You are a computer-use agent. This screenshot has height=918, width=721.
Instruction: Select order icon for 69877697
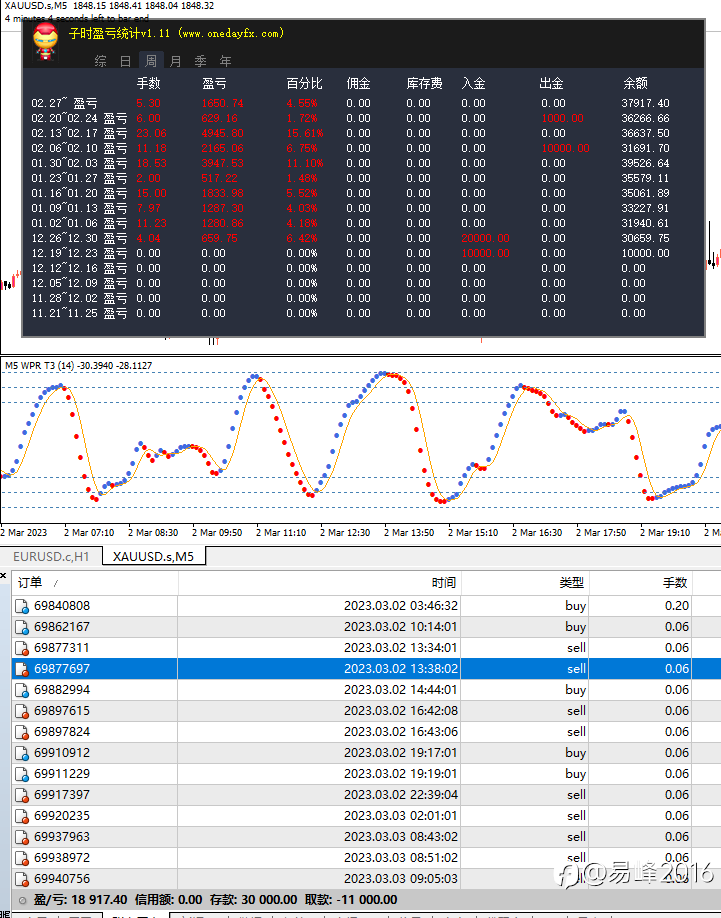click(22, 669)
